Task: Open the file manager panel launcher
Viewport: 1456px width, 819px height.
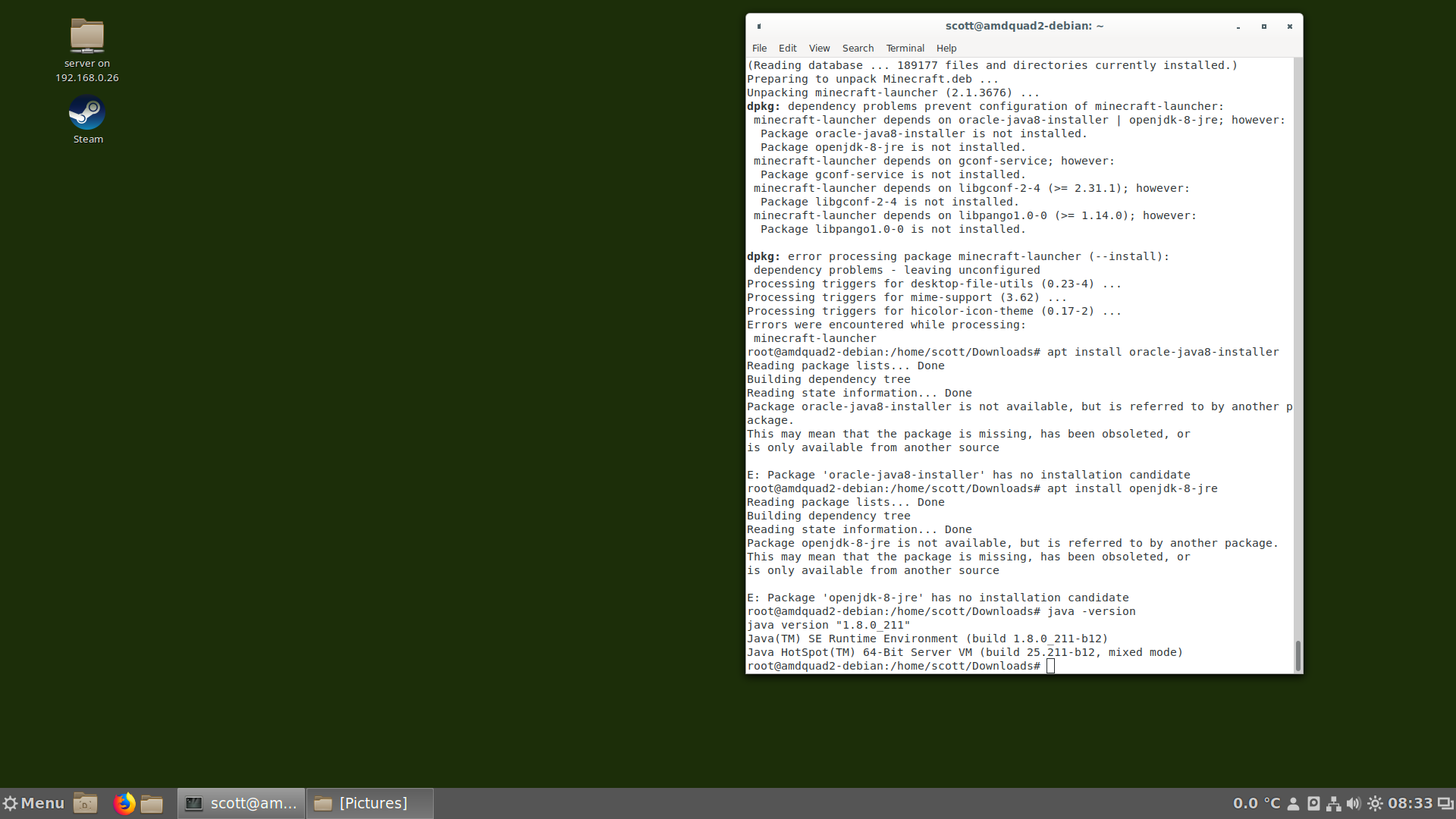Action: 152,803
